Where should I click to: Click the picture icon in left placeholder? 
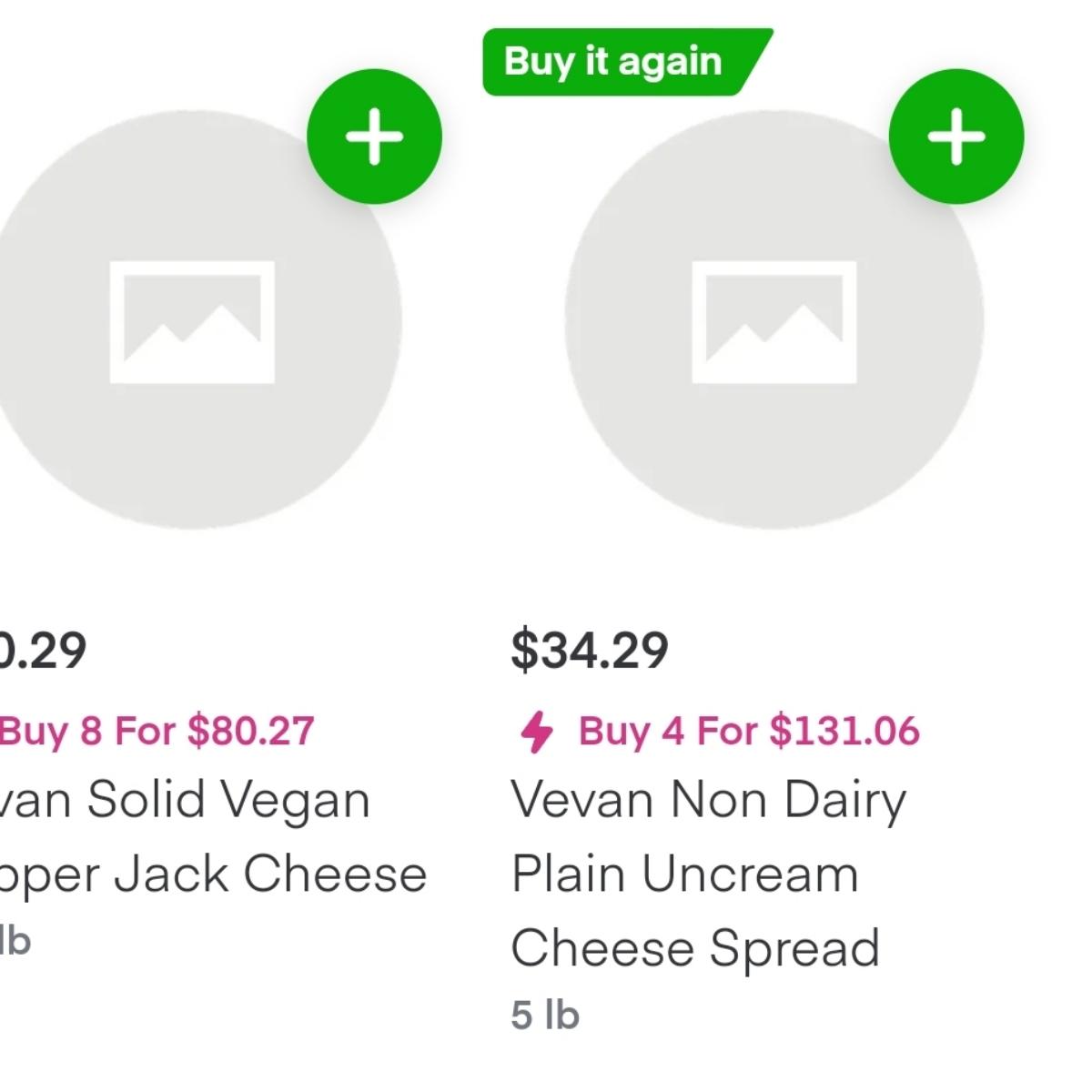tap(192, 322)
